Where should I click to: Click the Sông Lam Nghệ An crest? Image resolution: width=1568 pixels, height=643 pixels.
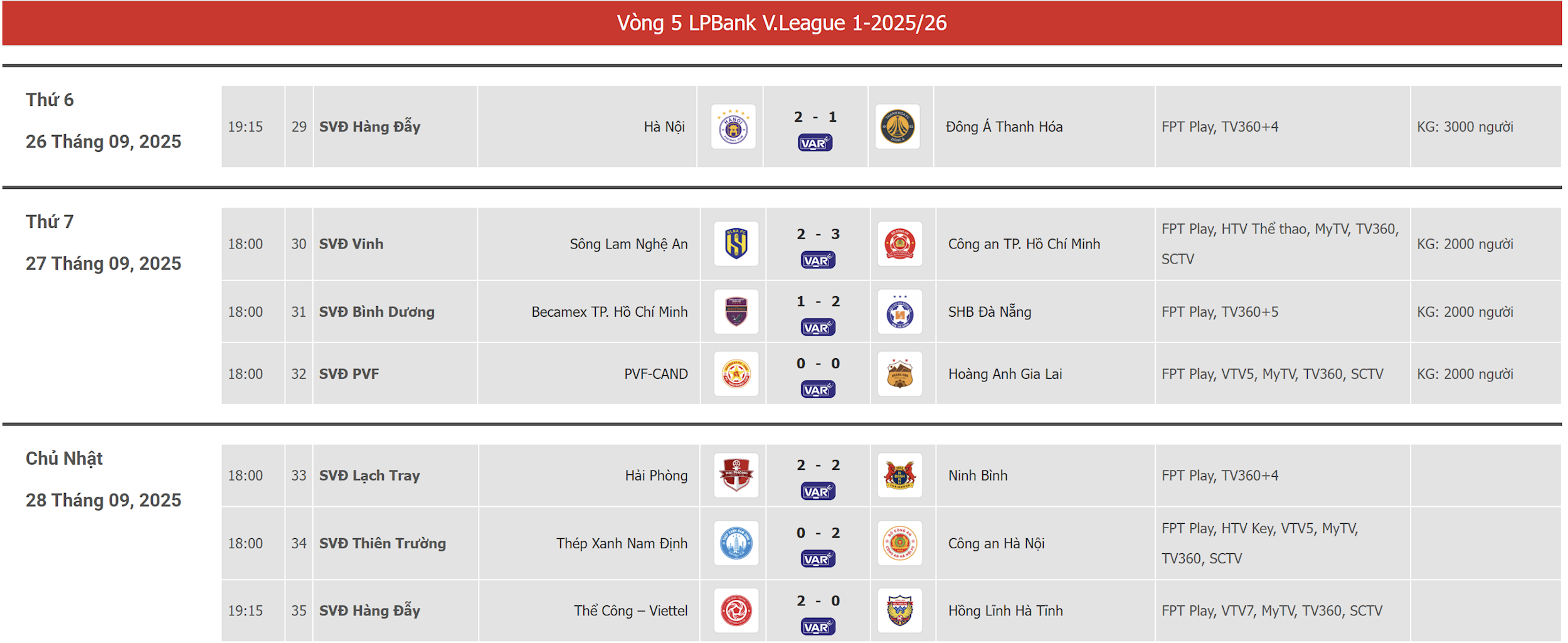(736, 244)
